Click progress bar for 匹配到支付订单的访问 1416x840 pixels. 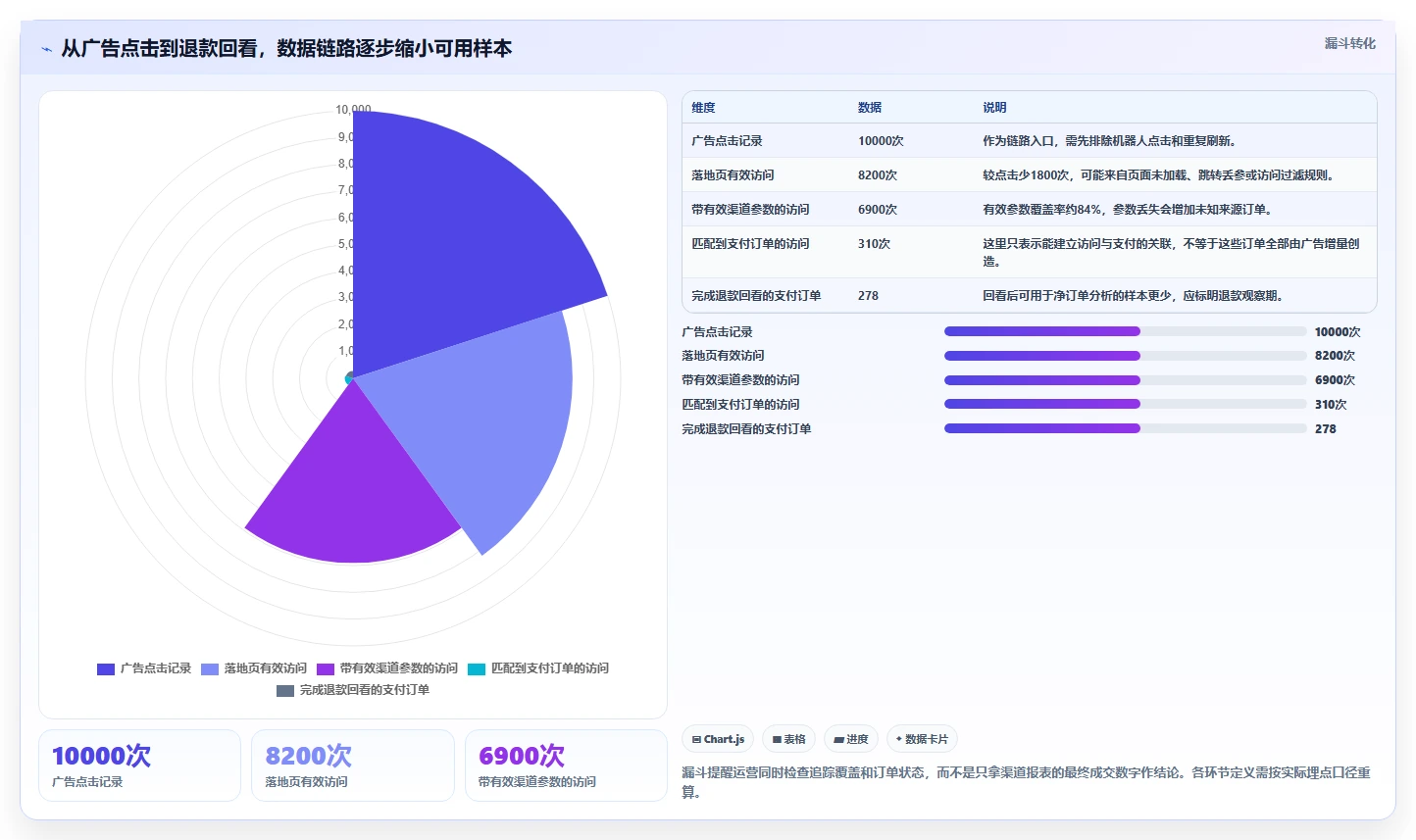1126,404
